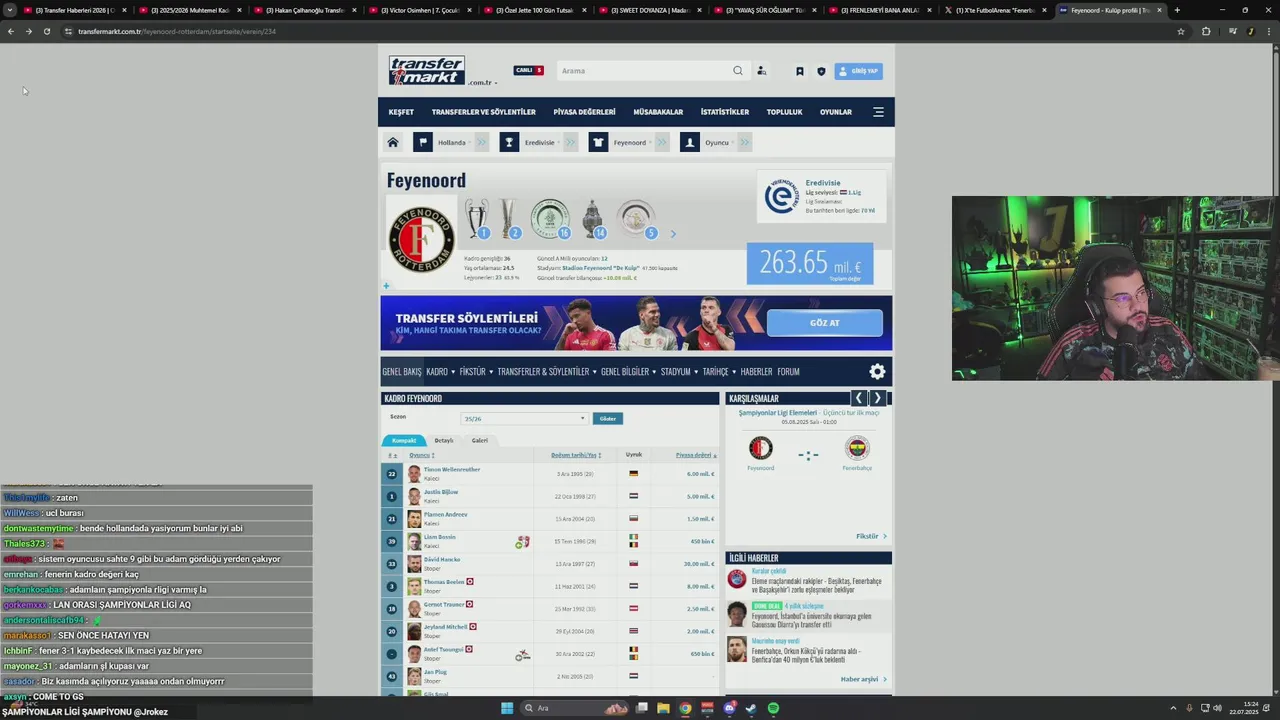
Task: Click the search magnifier icon
Action: click(x=738, y=71)
